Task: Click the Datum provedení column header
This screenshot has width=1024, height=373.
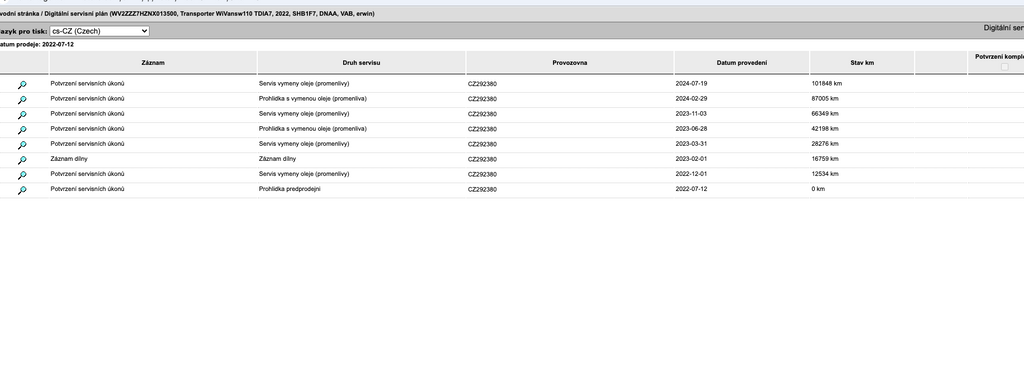Action: tap(742, 63)
